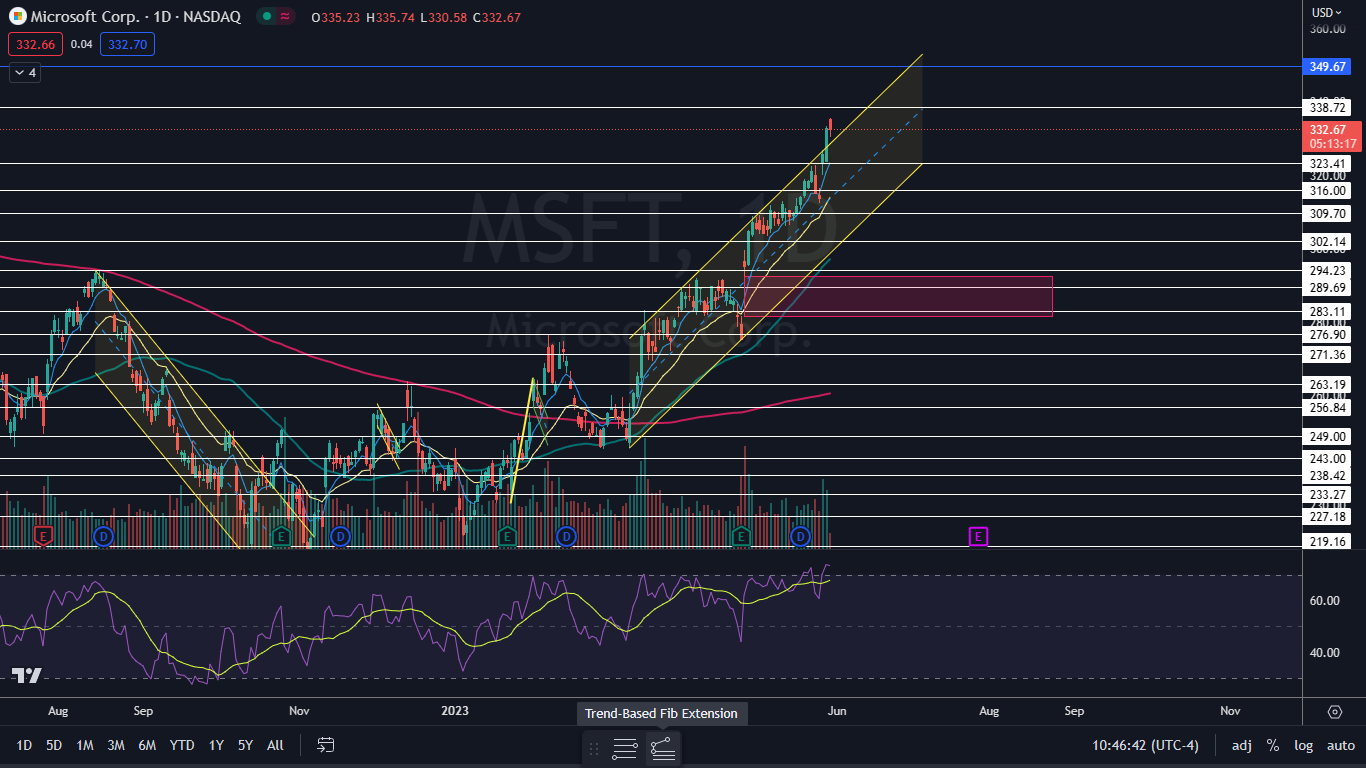
Task: Click the 238.42 price level label
Action: click(x=1328, y=475)
